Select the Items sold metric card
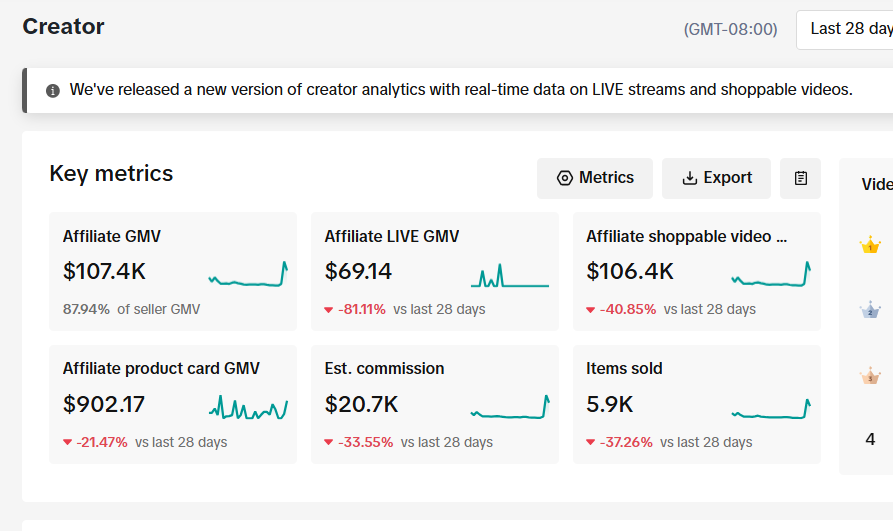893x531 pixels. point(697,404)
